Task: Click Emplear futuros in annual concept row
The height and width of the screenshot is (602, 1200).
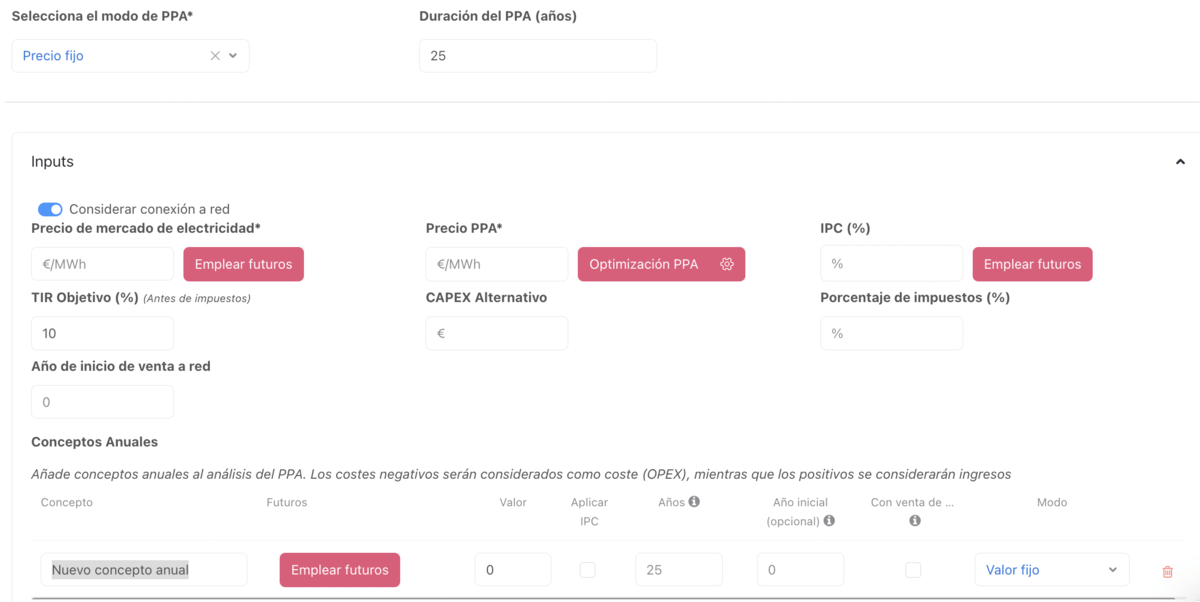Action: pos(339,570)
